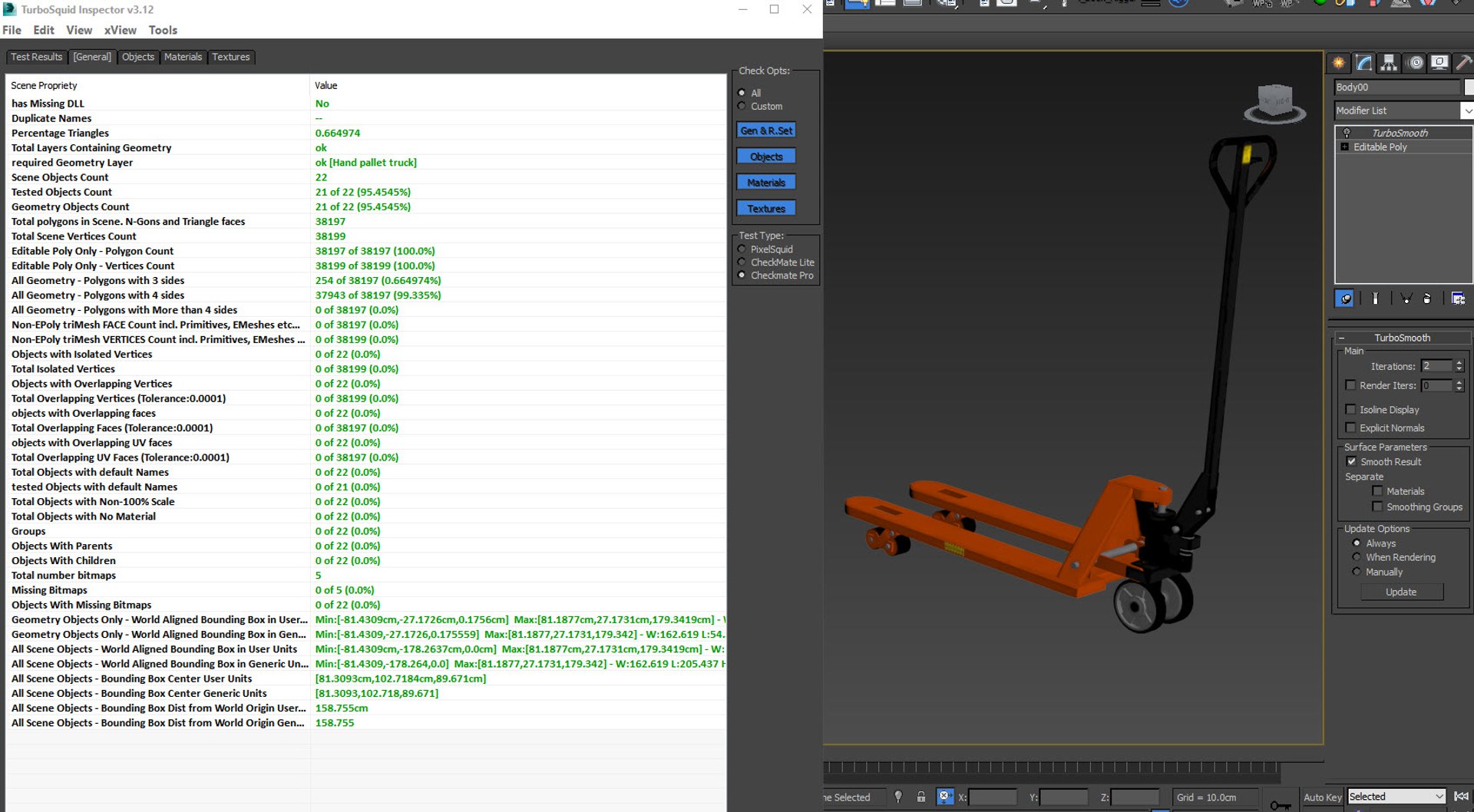1474x812 pixels.
Task: Increase or decrease Iterations with spinner
Action: 1459,366
